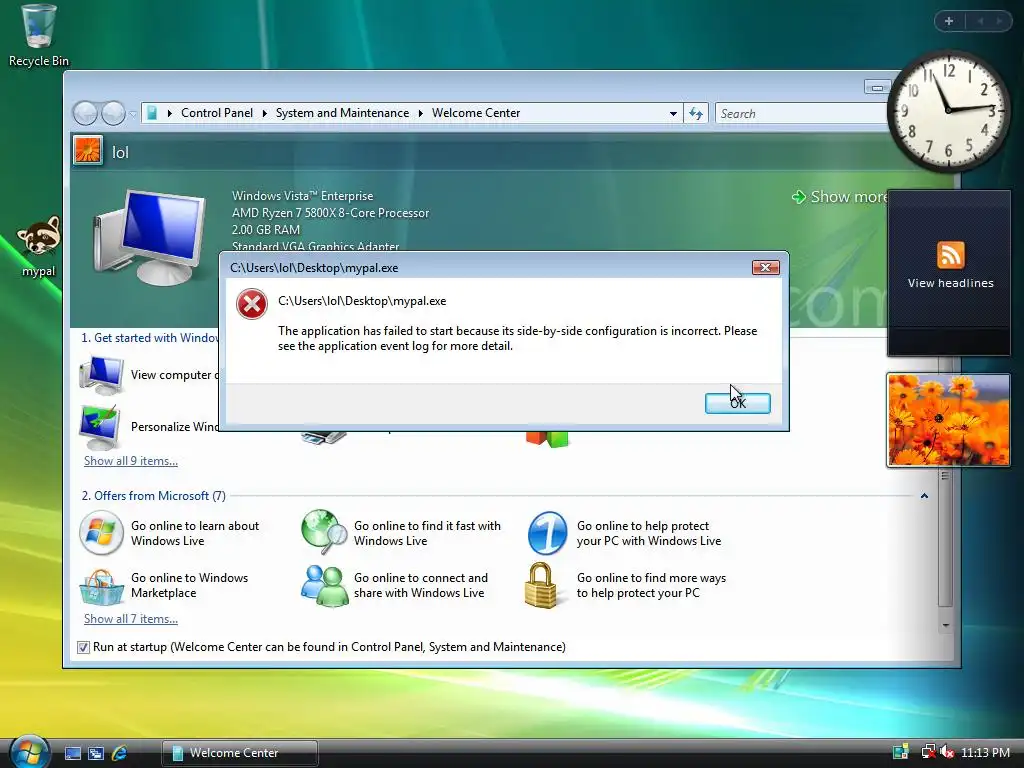Open Go online to help protect your PC
The image size is (1024, 768).
(x=648, y=533)
